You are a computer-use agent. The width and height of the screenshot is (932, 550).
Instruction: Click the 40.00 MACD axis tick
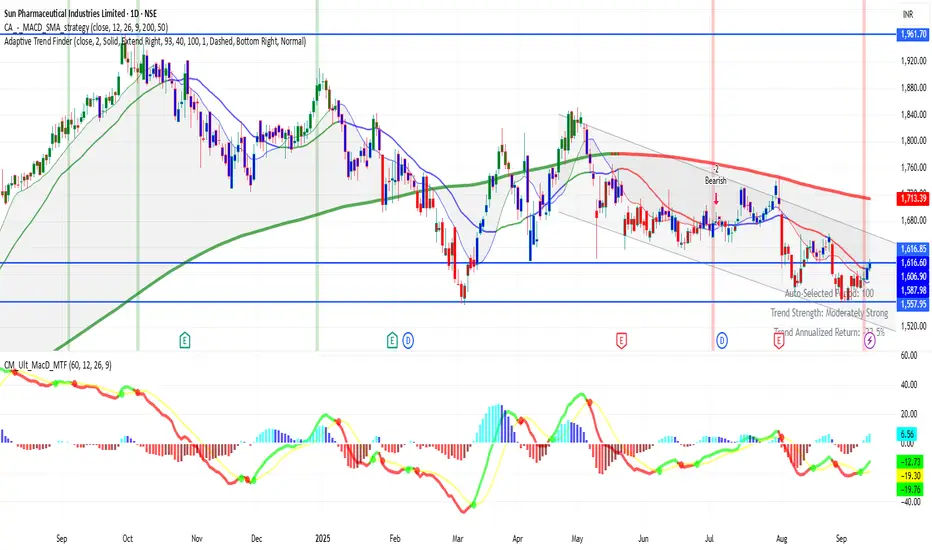point(909,385)
